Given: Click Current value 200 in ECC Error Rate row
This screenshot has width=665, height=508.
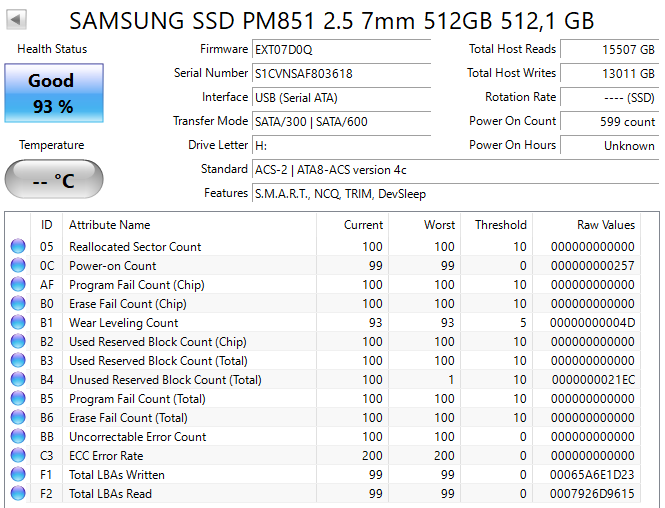Looking at the screenshot, I should click(372, 456).
